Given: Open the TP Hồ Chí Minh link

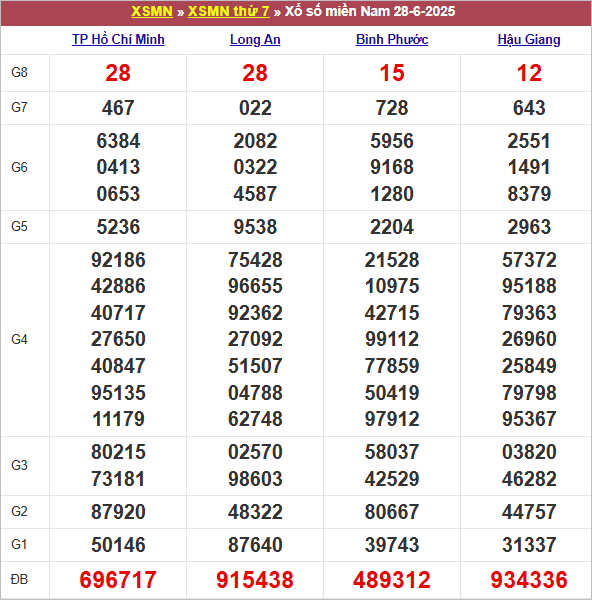Looking at the screenshot, I should click(118, 39).
